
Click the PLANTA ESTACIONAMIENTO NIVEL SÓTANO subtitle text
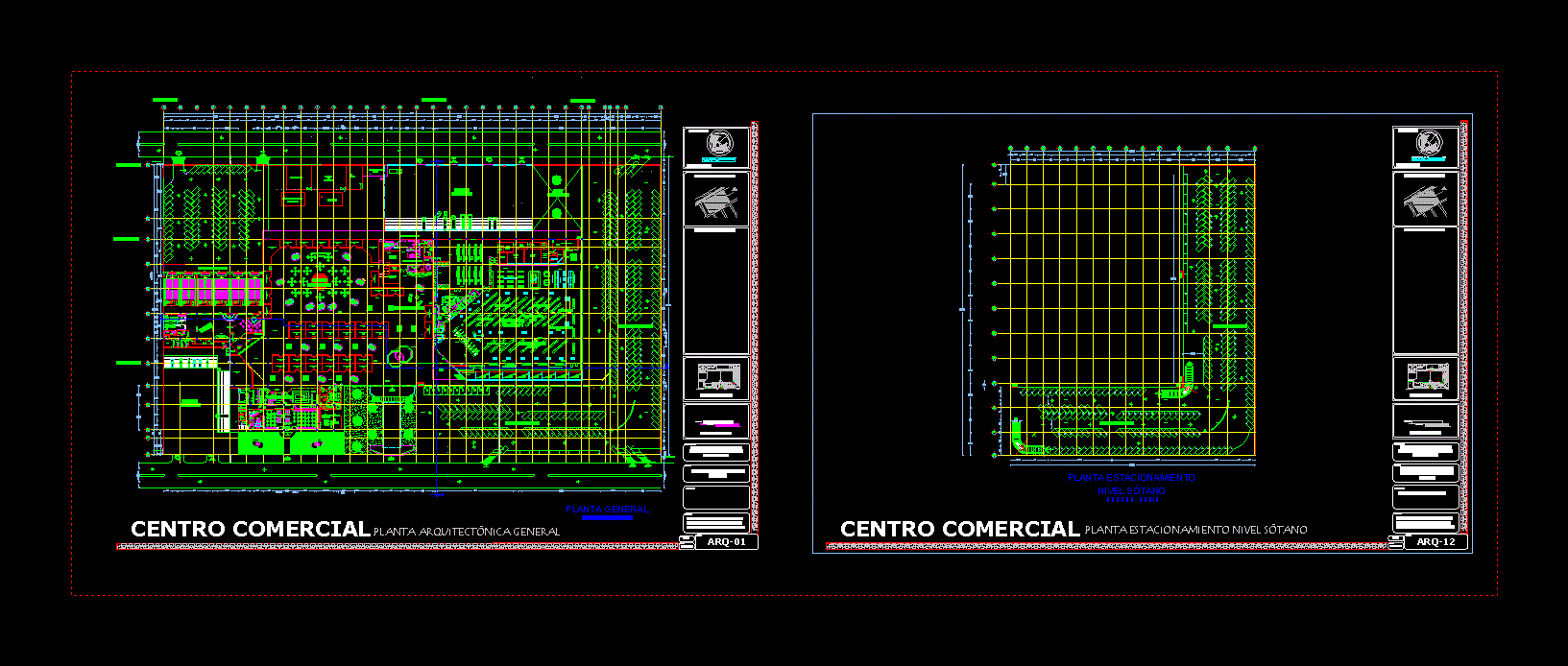[1195, 530]
